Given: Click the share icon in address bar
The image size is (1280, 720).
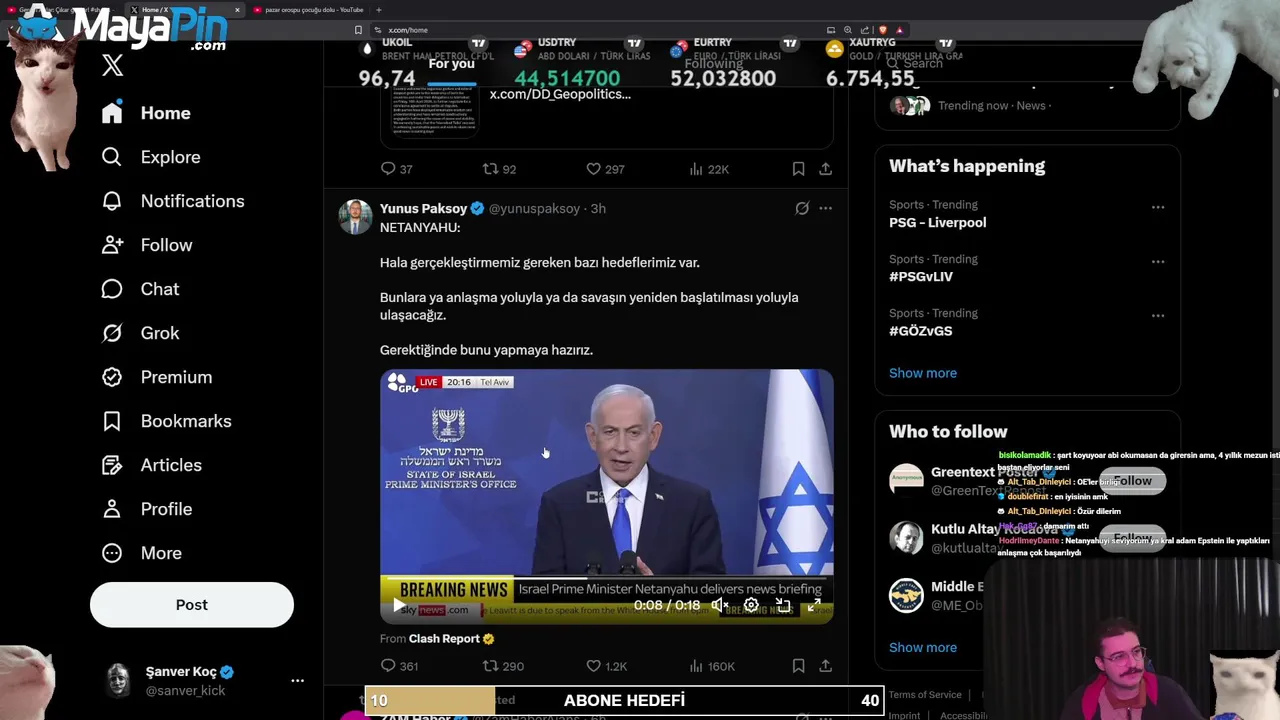Looking at the screenshot, I should 865,30.
